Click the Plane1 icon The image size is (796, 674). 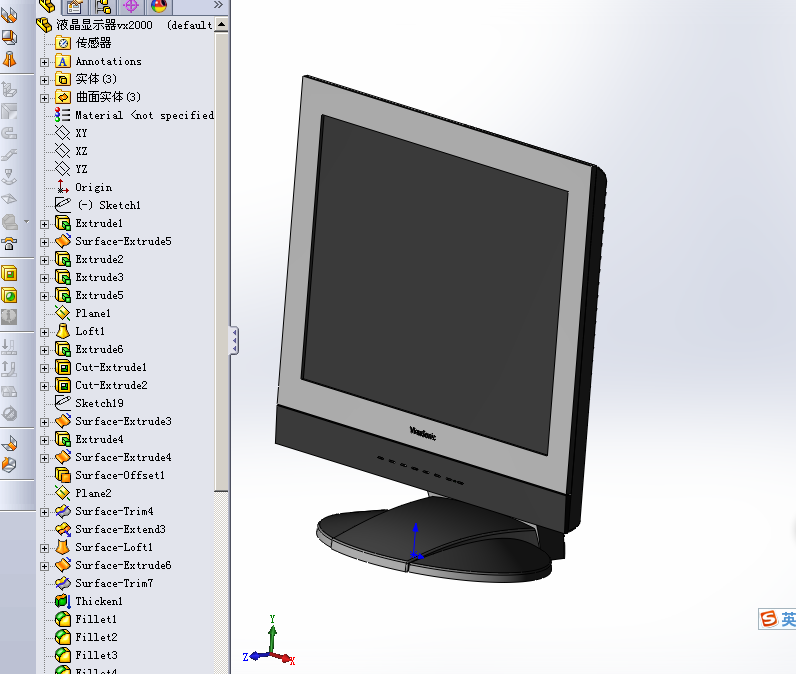pyautogui.click(x=62, y=313)
